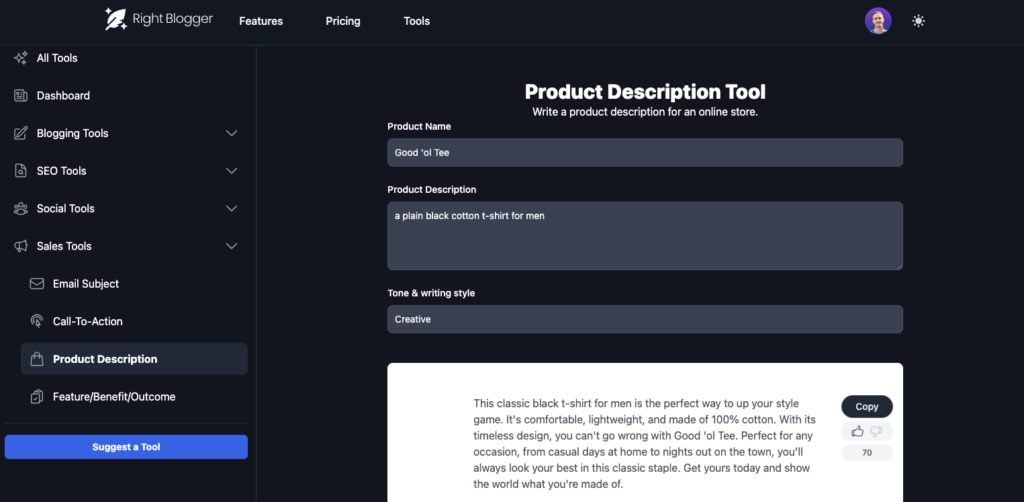Expand the SEO Tools chevron
This screenshot has height=502, width=1024.
231,171
